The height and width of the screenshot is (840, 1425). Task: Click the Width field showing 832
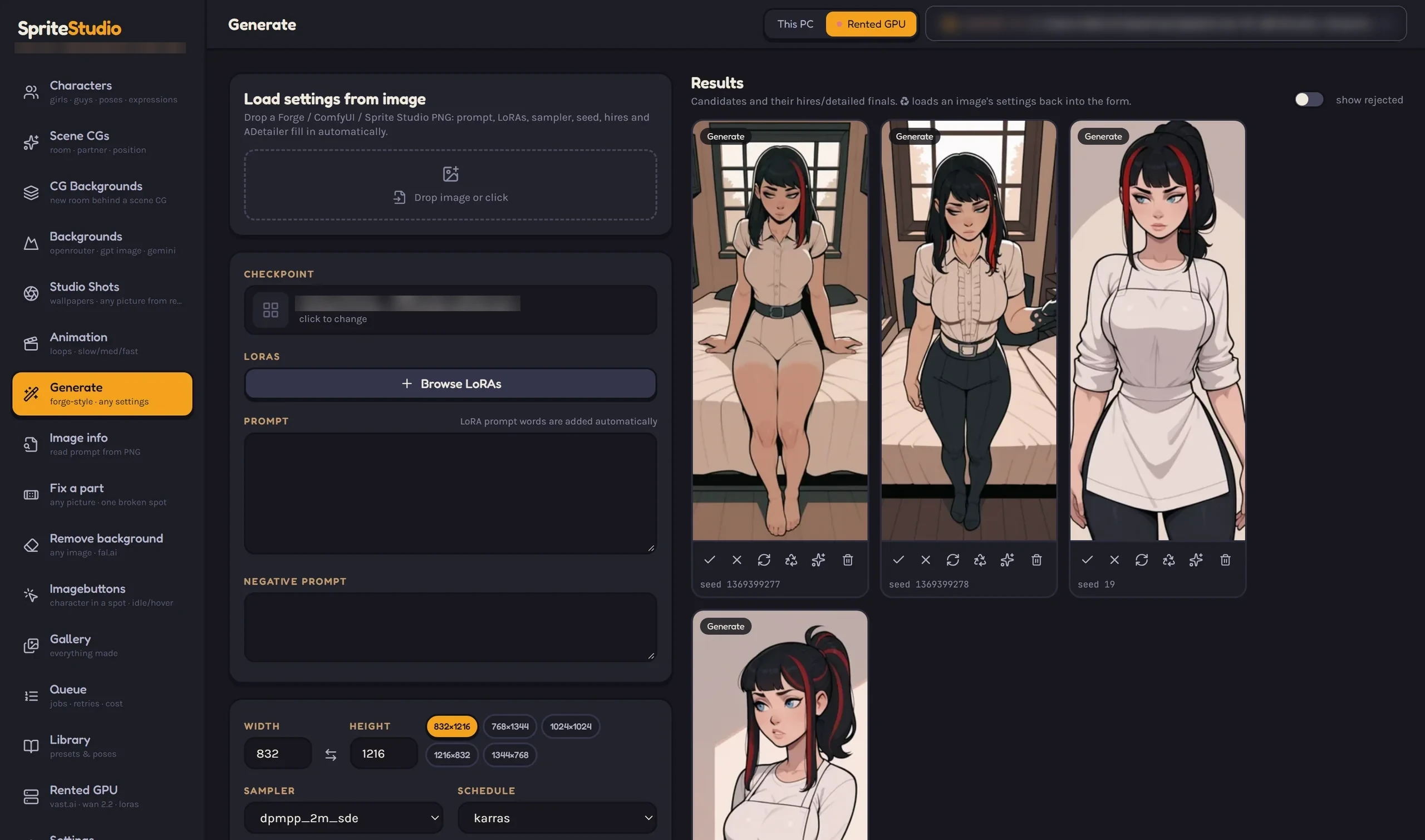tap(278, 753)
